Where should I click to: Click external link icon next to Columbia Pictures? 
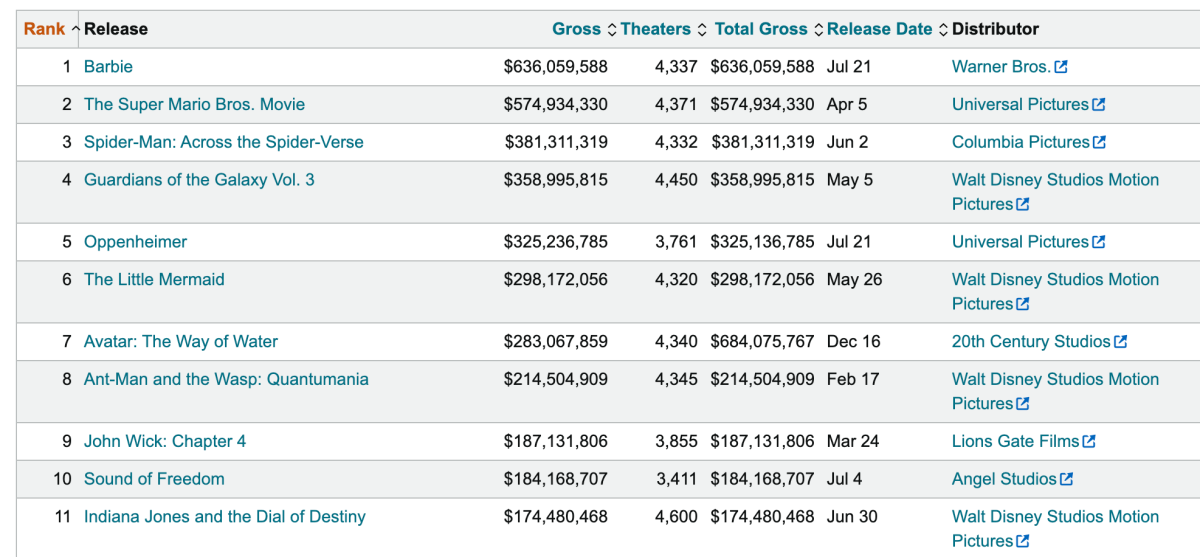click(1100, 142)
